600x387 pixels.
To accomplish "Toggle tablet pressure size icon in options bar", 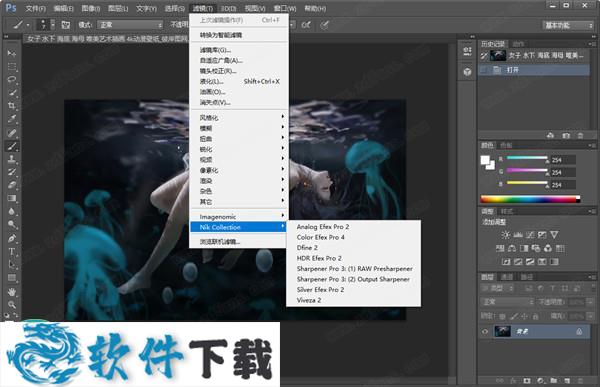I will click(324, 25).
